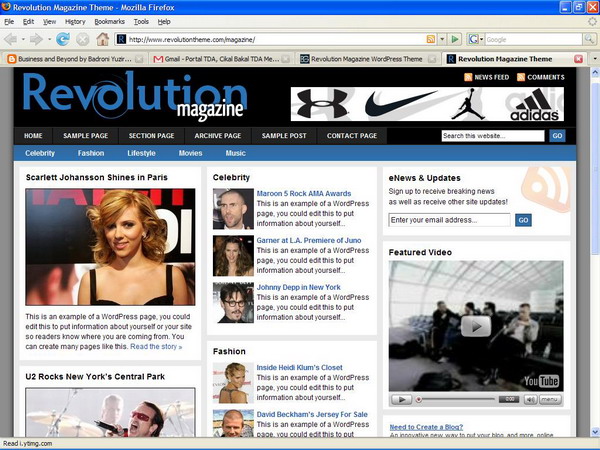Select the Music category link
The image size is (600, 450).
tap(235, 153)
